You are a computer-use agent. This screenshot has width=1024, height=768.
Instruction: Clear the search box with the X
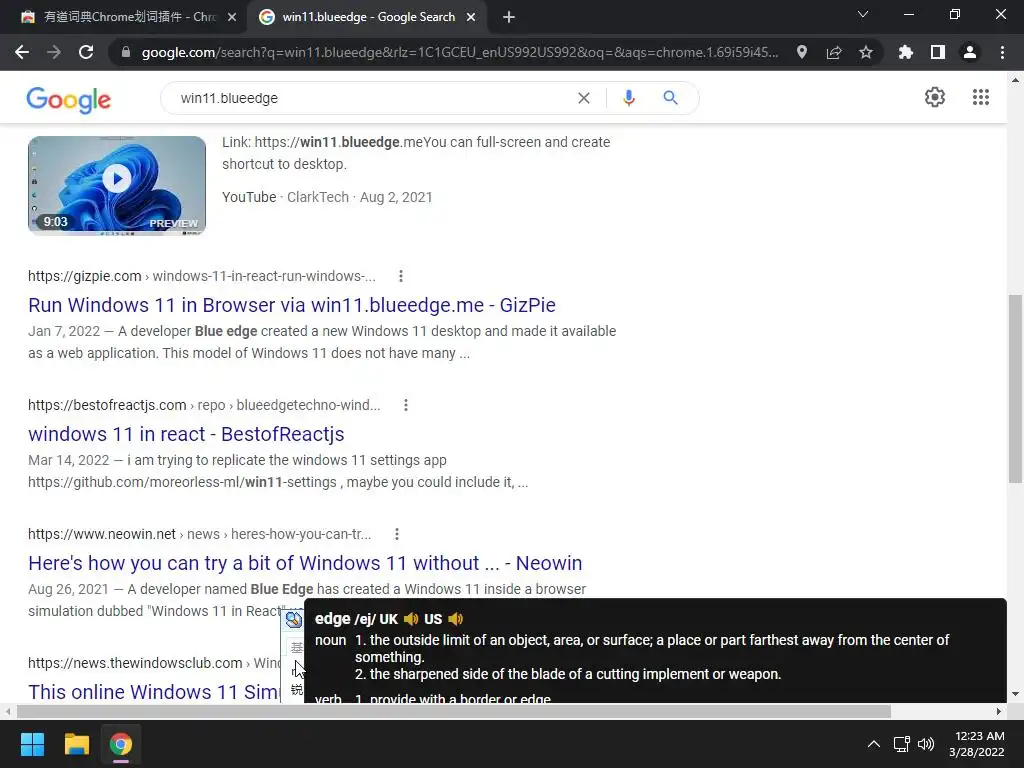tap(584, 98)
